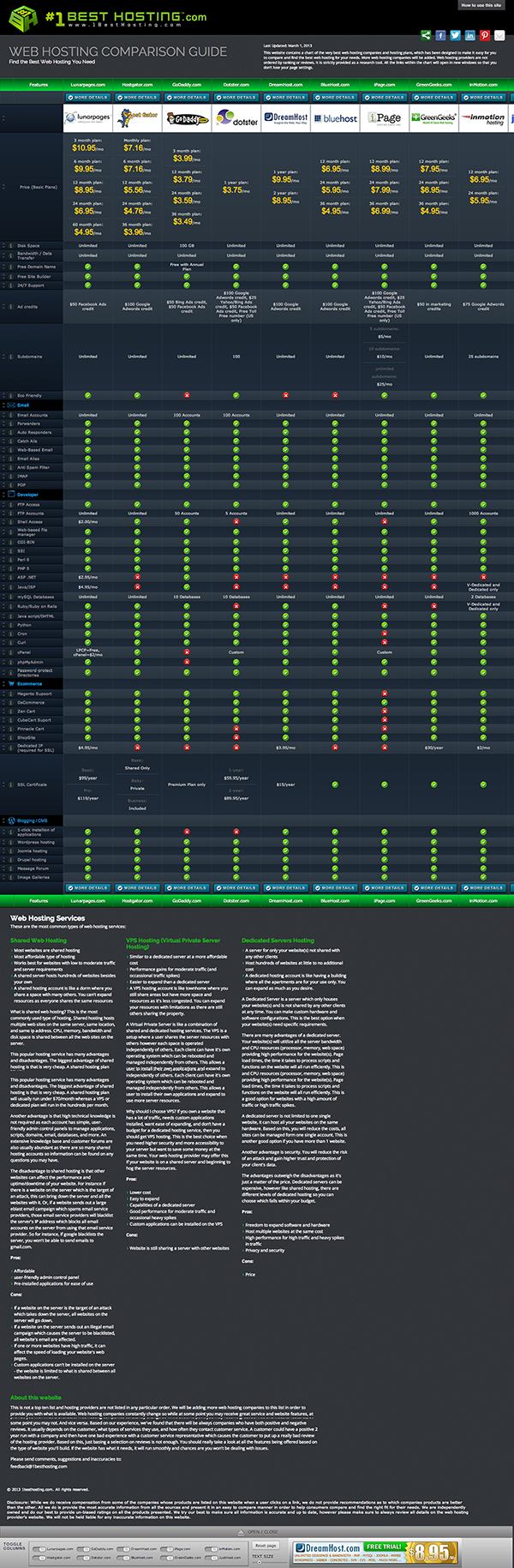The width and height of the screenshot is (514, 1568).
Task: Click the Reset page button
Action: pyautogui.click(x=266, y=1545)
